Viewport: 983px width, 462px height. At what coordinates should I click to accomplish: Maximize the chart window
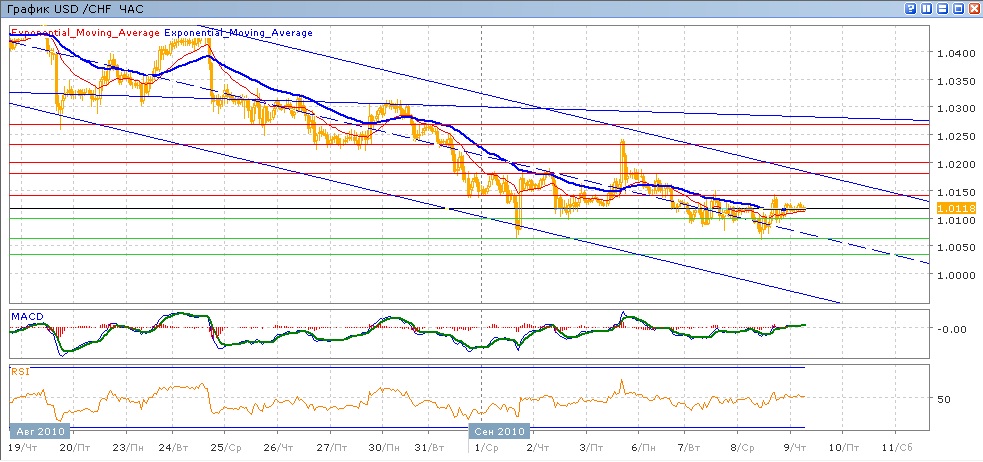click(959, 8)
